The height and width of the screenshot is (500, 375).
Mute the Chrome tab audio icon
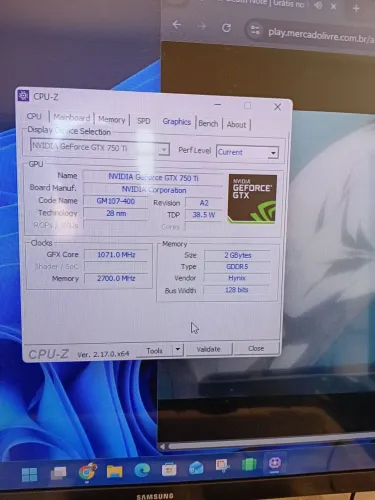[x=318, y=5]
